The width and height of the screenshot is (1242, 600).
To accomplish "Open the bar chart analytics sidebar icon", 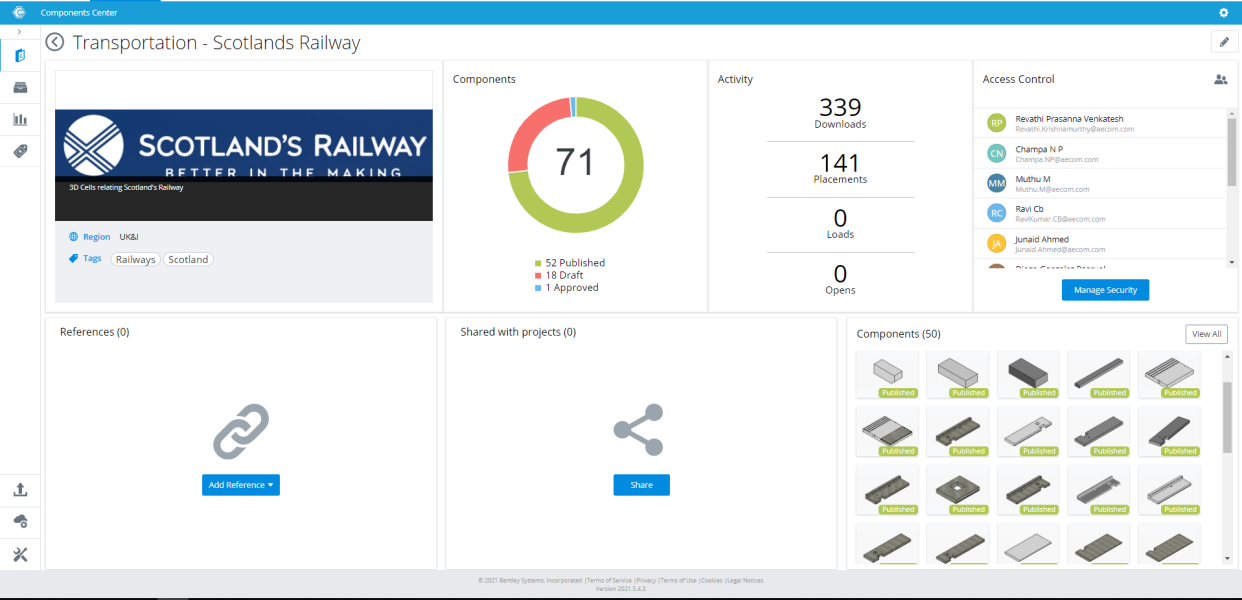I will (20, 119).
